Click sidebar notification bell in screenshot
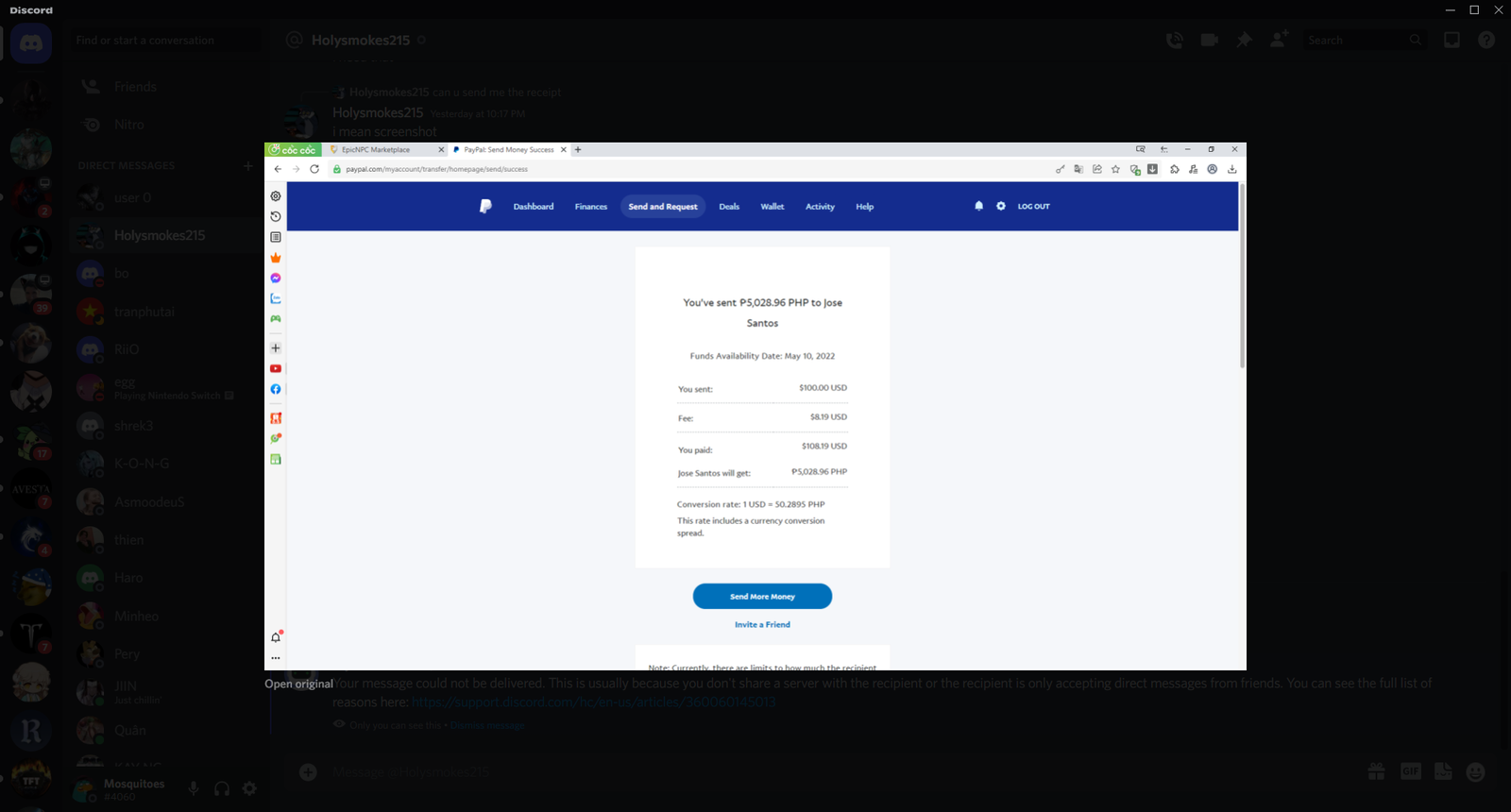This screenshot has width=1511, height=812. 276,637
